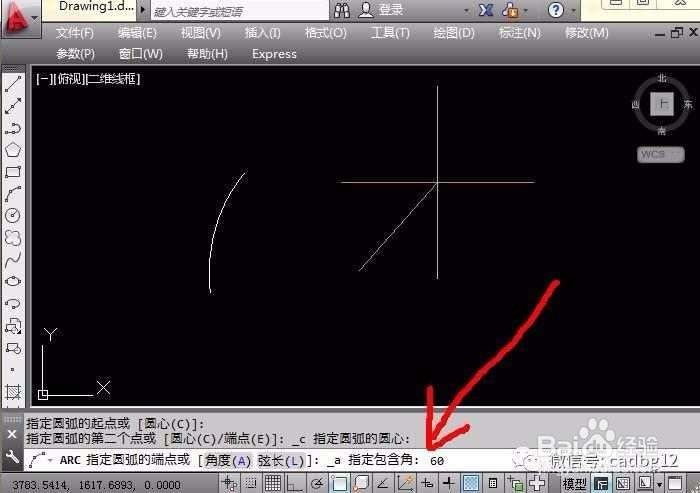This screenshot has height=493, width=700.
Task: Open the 工具(T) menu
Action: [x=390, y=33]
